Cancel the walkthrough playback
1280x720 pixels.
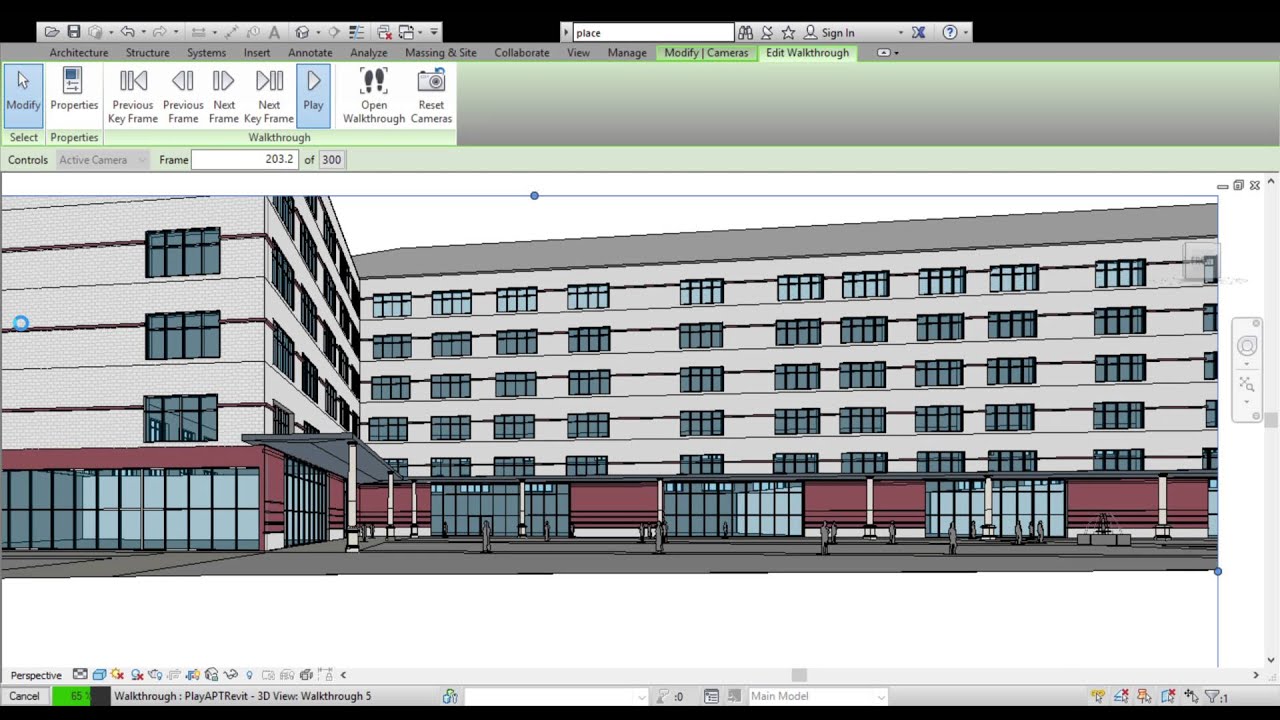tap(25, 696)
